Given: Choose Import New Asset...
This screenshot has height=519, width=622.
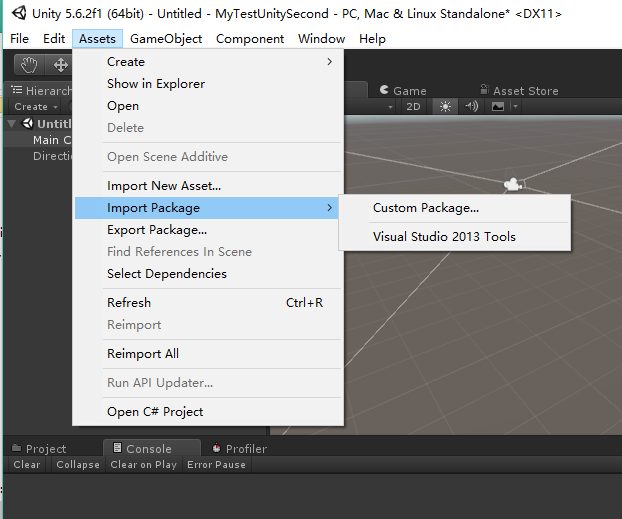Looking at the screenshot, I should tap(208, 186).
